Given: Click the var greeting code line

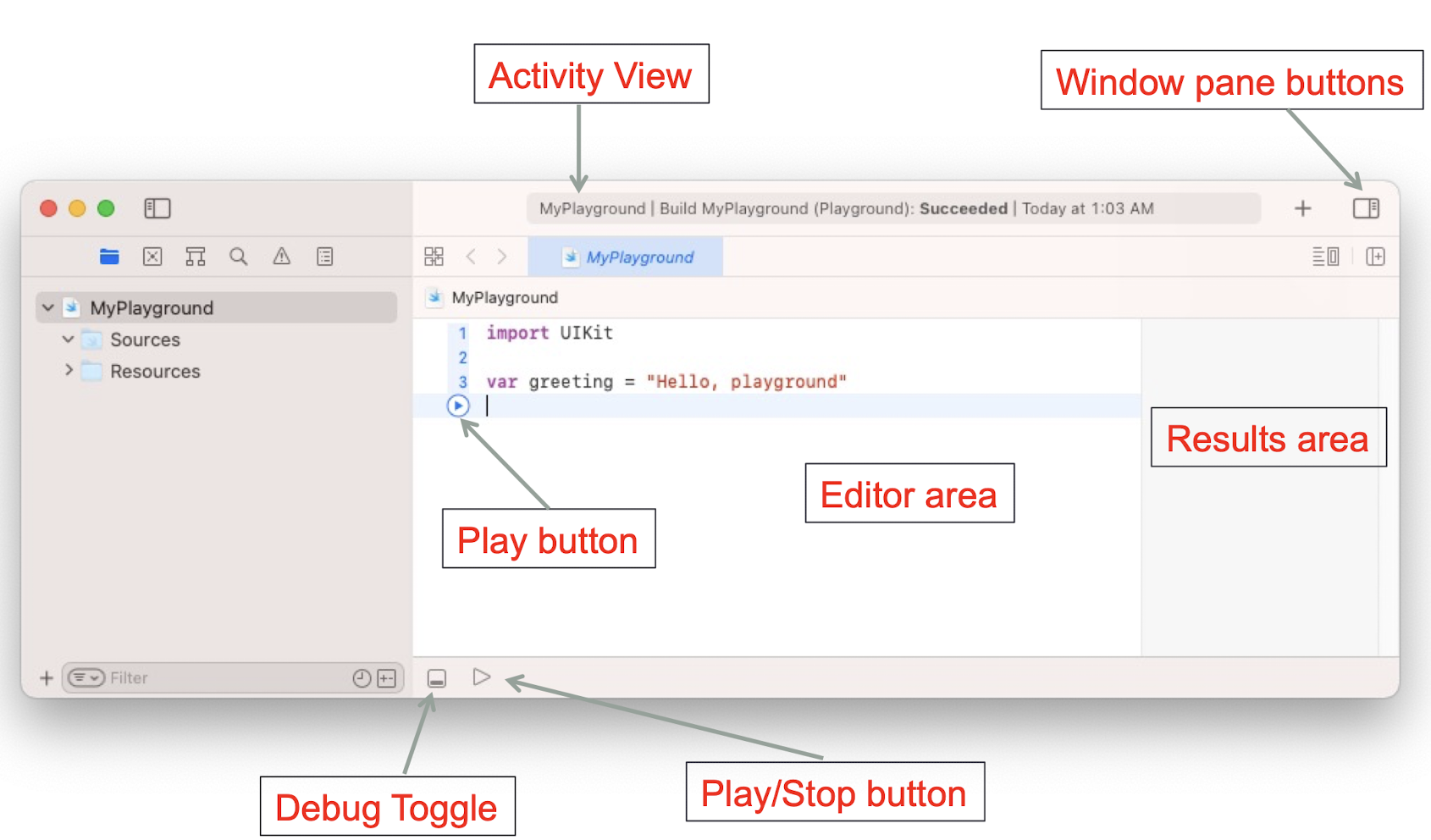Looking at the screenshot, I should (666, 382).
